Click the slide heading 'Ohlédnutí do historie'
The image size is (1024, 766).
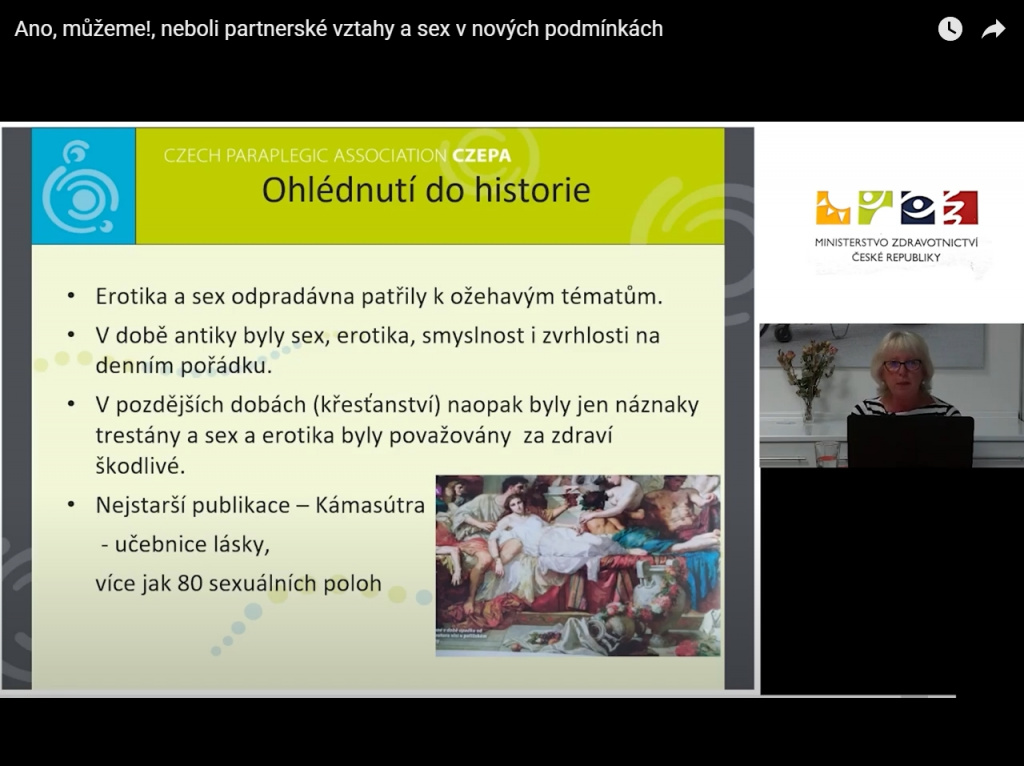426,190
